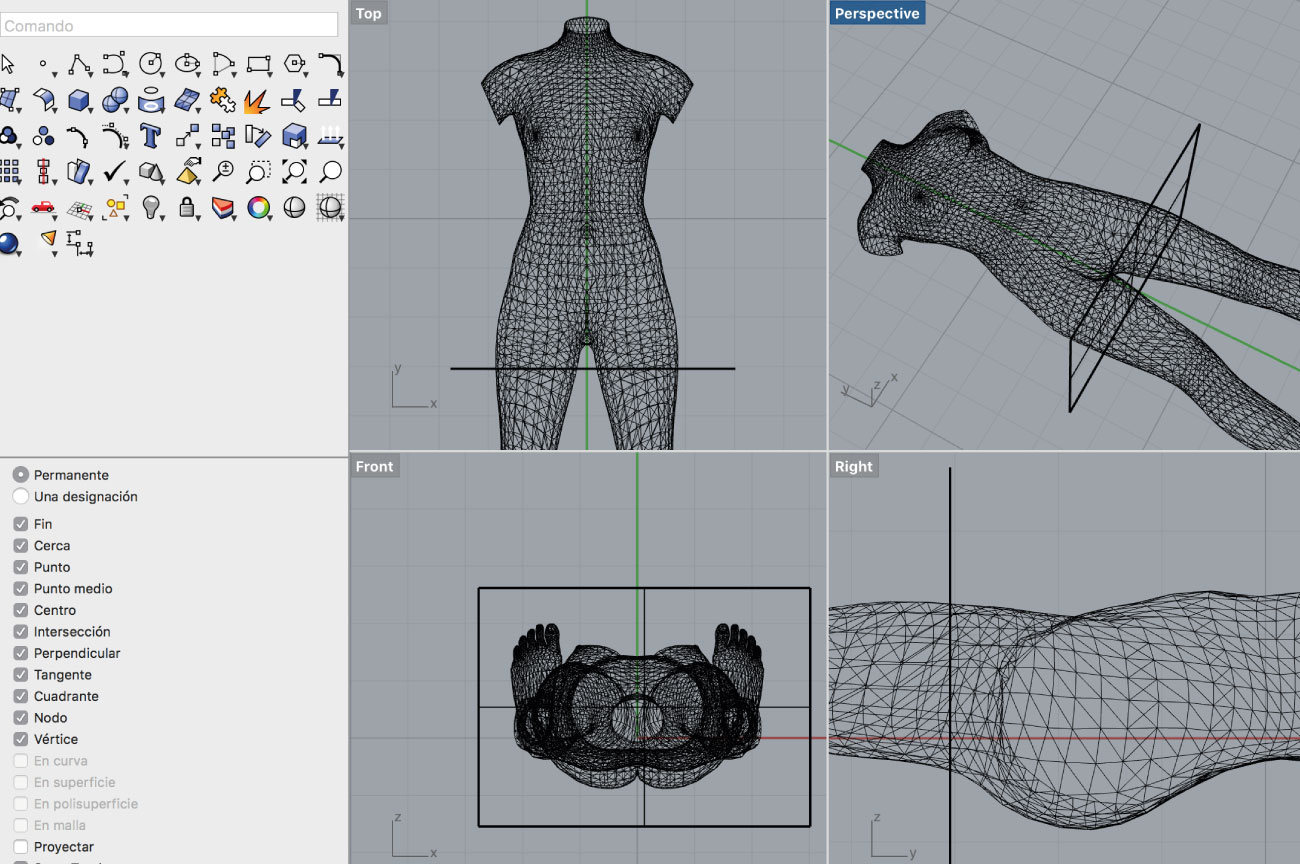Viewport: 1300px width, 864px height.
Task: Select the Ellipse drawing tool
Action: pyautogui.click(x=187, y=64)
